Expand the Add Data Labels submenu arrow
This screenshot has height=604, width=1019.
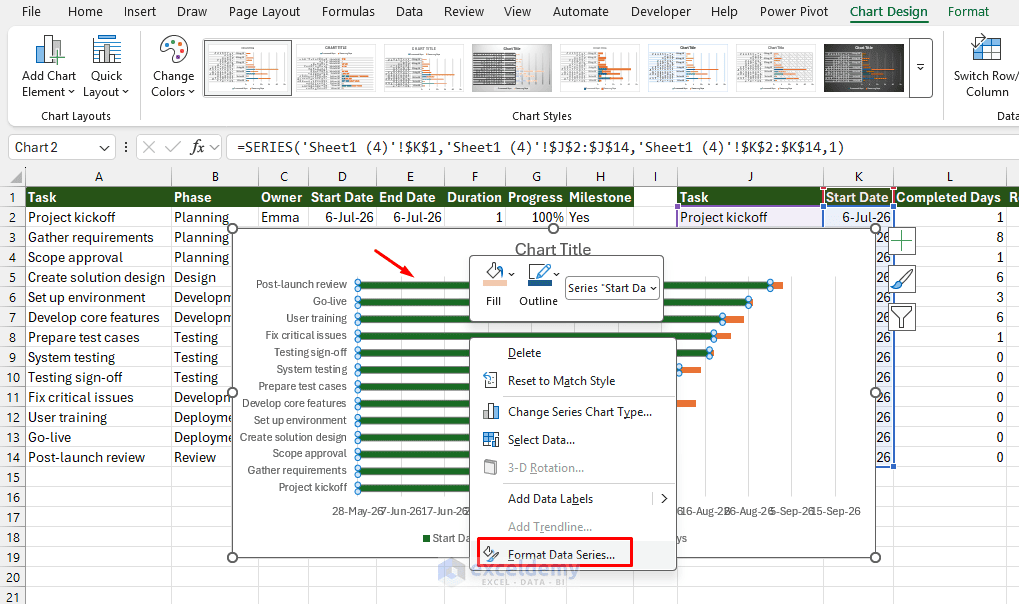click(x=664, y=499)
